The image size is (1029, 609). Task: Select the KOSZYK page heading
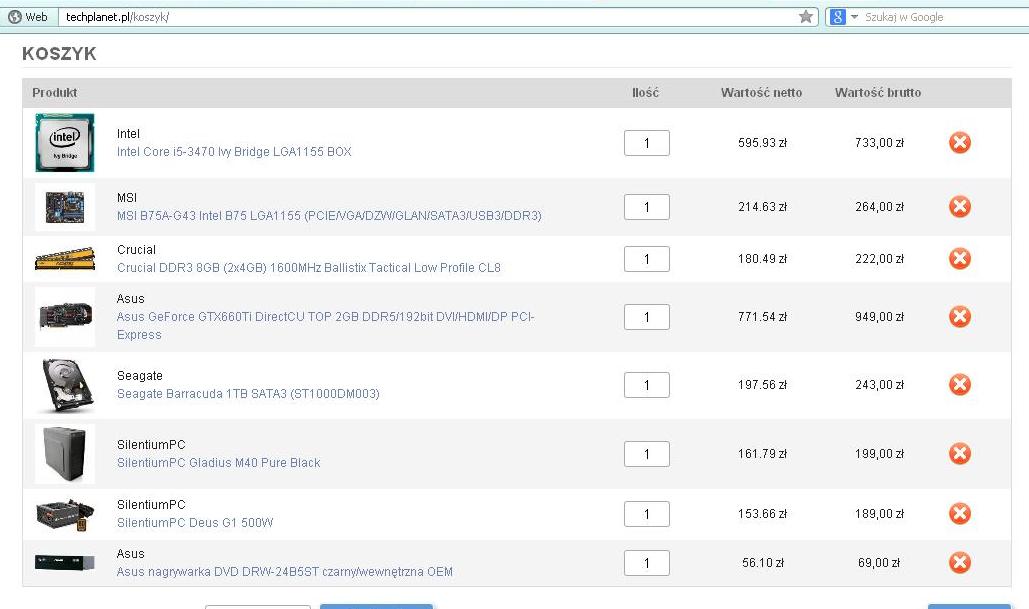coord(59,53)
